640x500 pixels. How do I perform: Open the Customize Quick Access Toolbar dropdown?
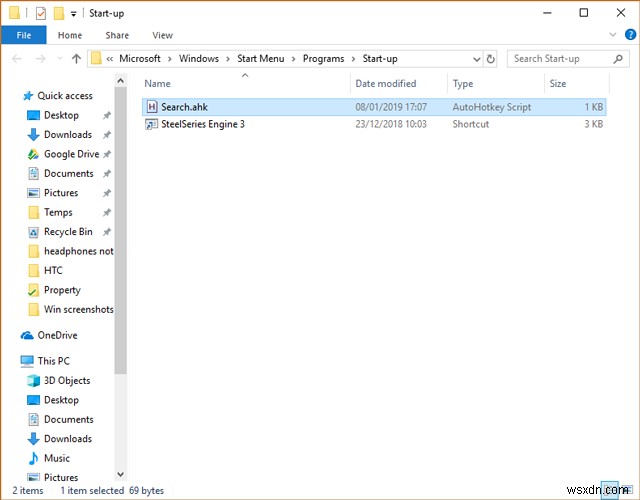tap(73, 14)
